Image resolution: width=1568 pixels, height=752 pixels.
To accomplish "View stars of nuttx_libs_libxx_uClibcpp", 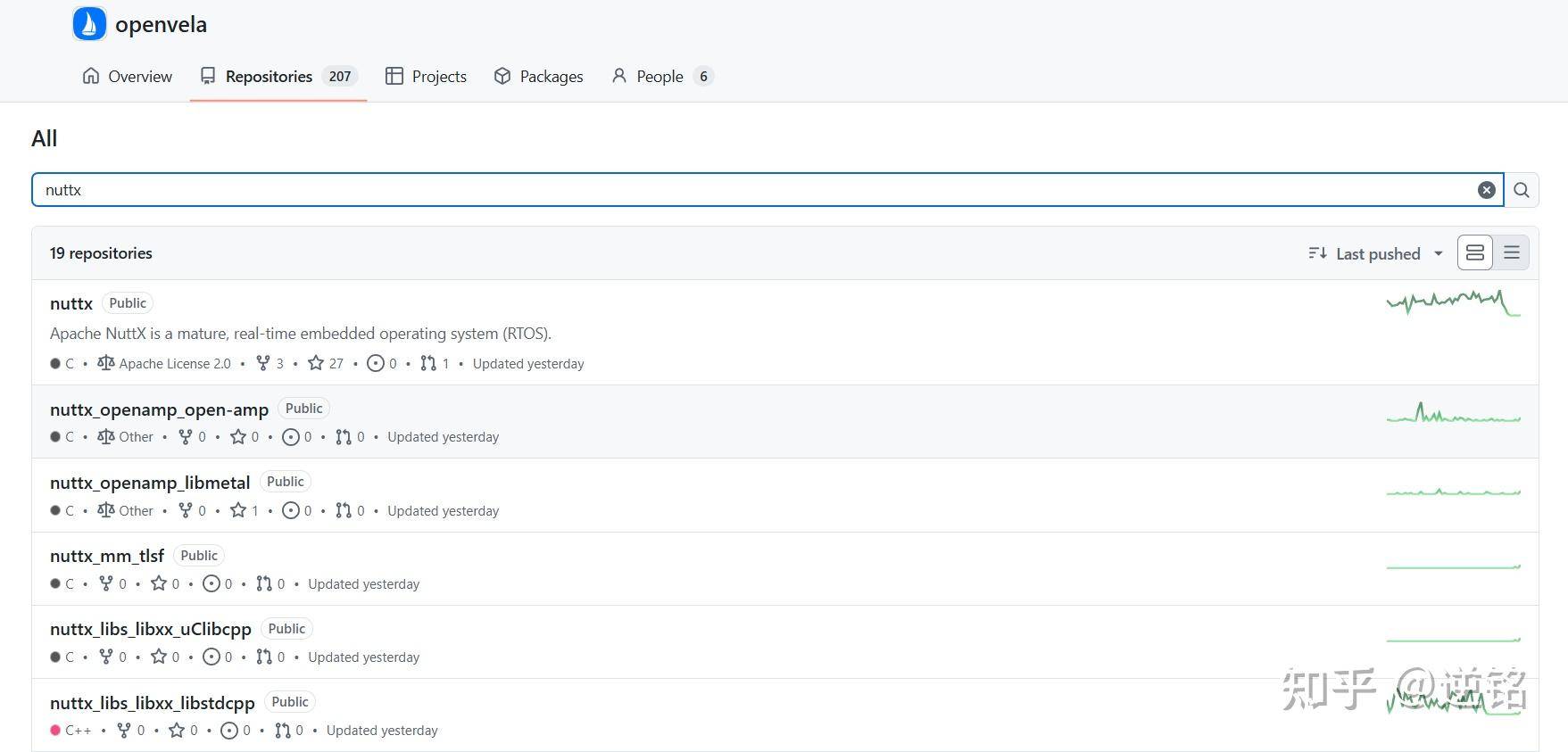I will point(165,657).
